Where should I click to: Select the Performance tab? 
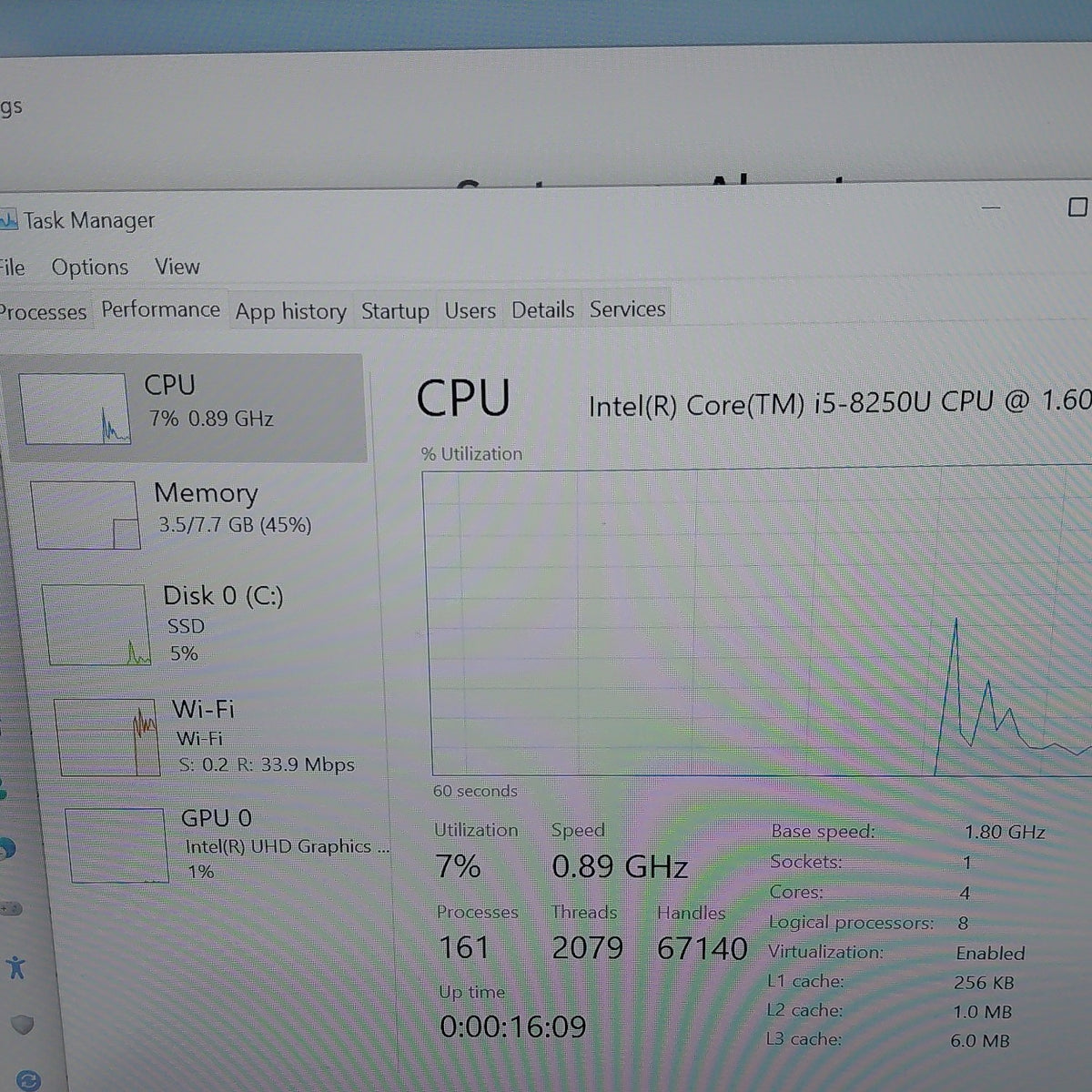160,309
